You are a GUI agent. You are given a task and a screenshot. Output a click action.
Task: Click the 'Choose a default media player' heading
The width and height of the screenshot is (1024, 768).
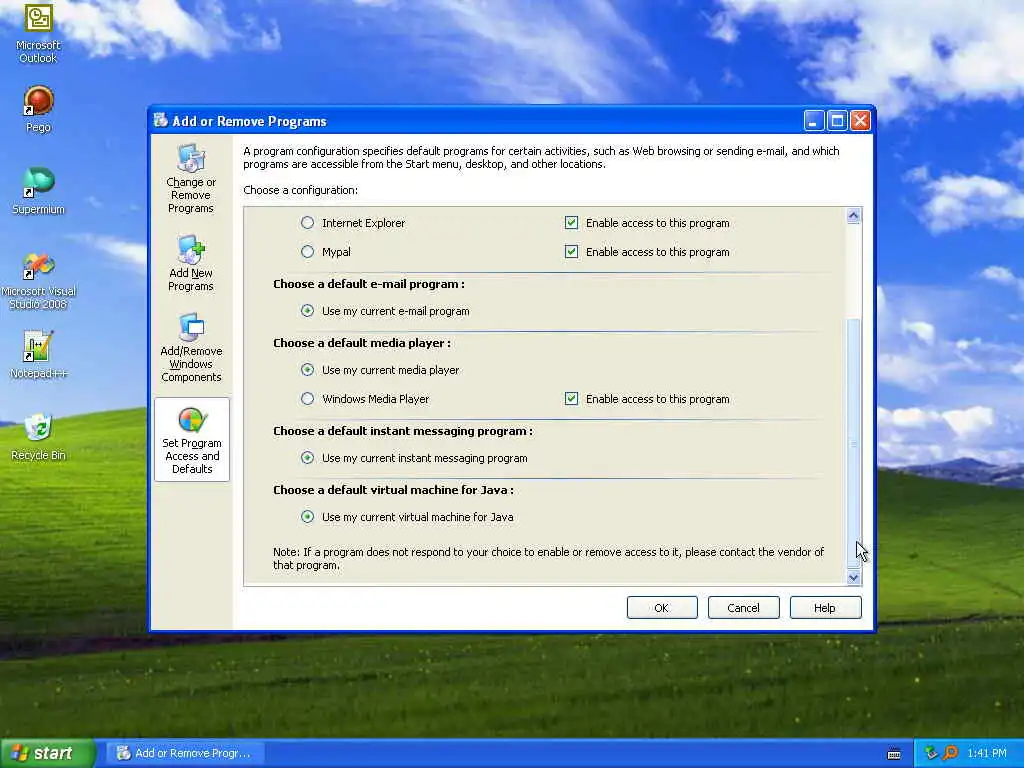pos(362,343)
